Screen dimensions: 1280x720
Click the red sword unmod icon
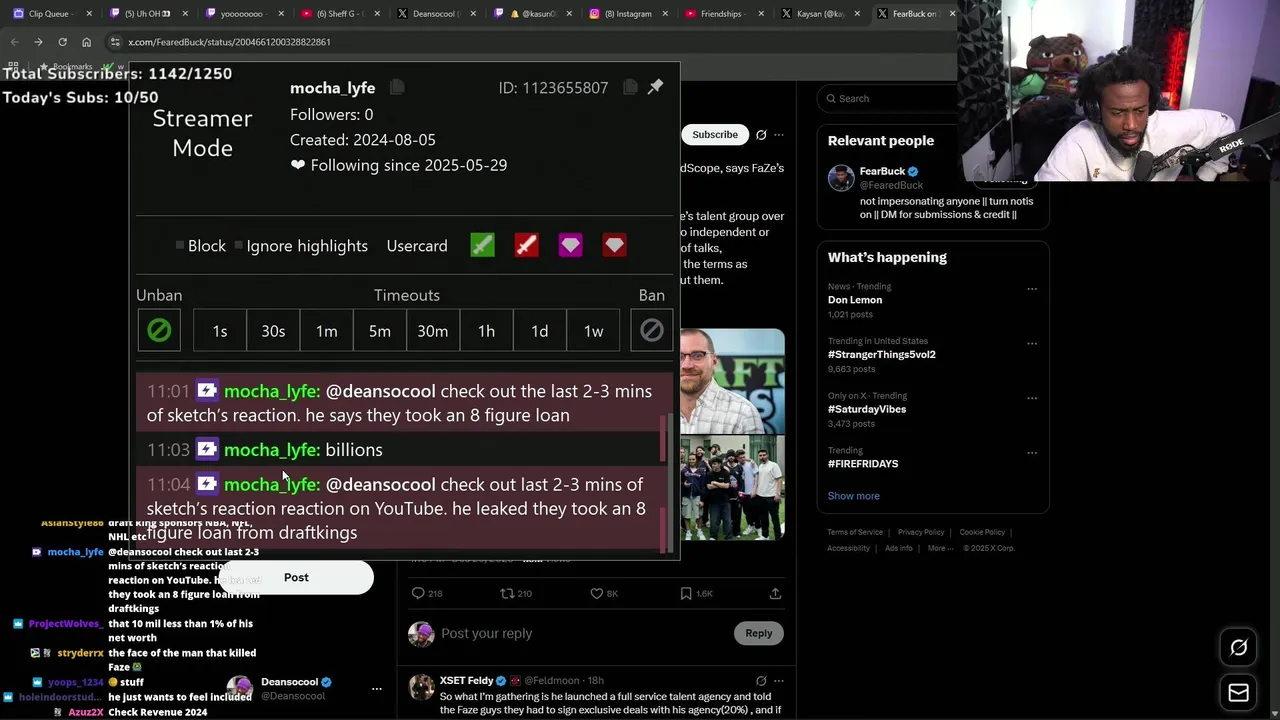point(526,245)
